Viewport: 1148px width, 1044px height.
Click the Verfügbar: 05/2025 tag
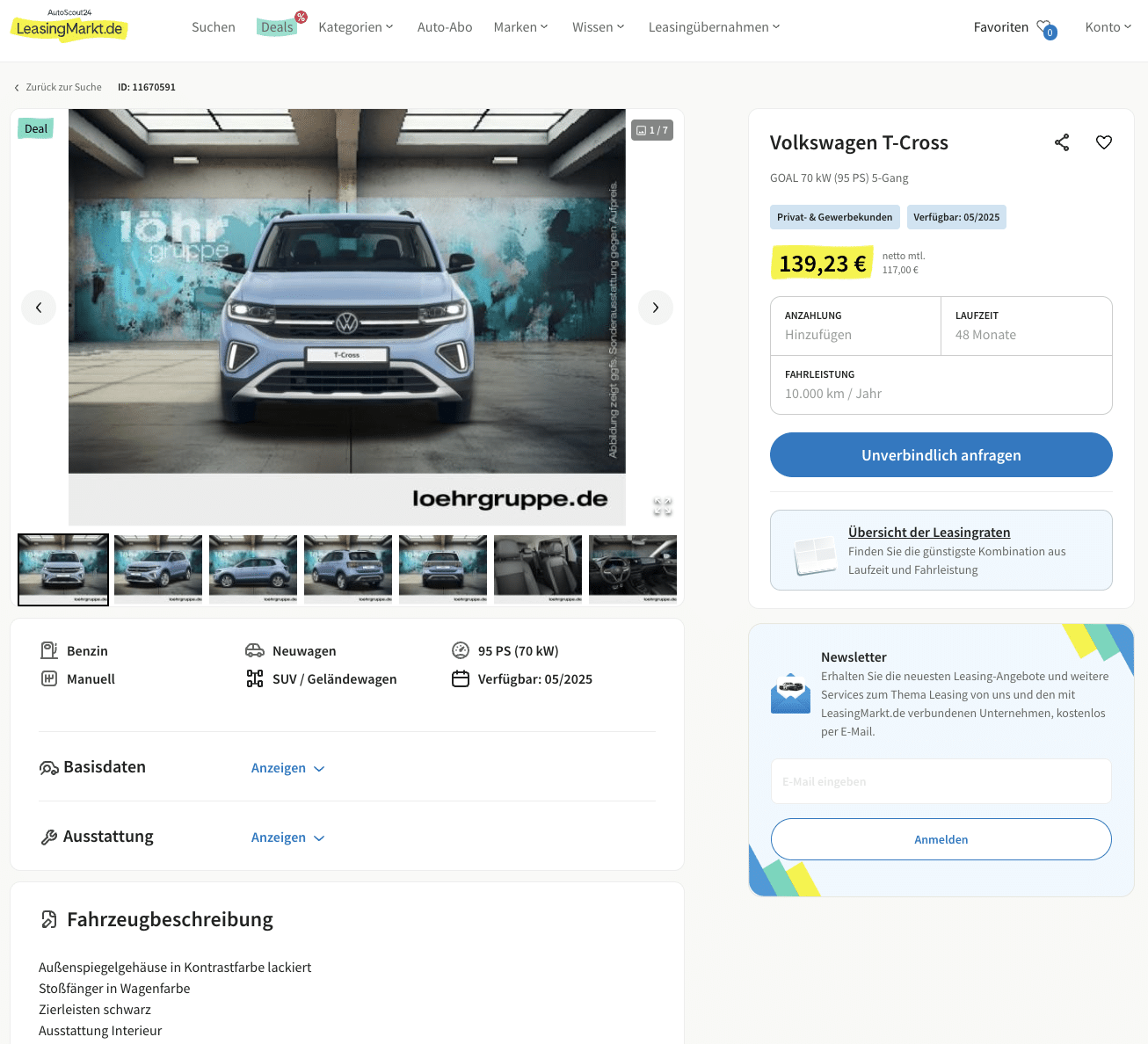[956, 217]
